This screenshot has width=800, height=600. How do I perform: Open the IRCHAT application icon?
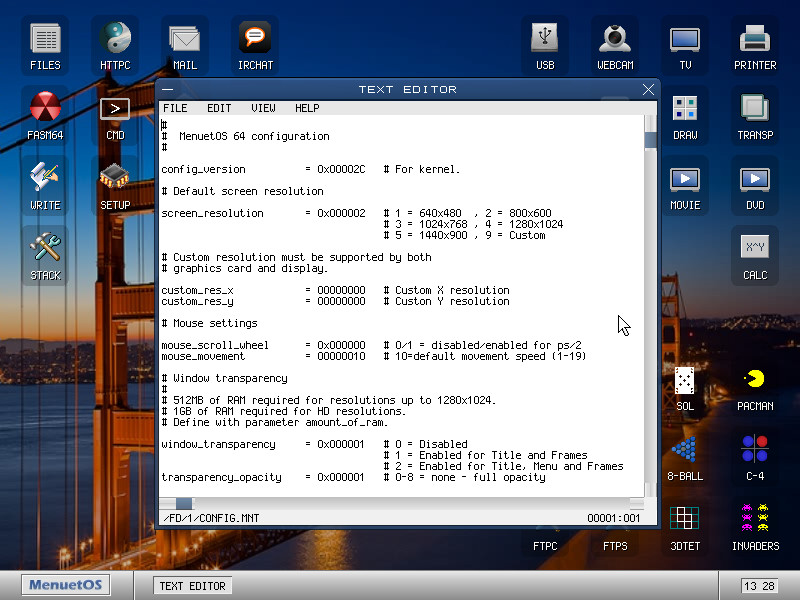pos(255,40)
